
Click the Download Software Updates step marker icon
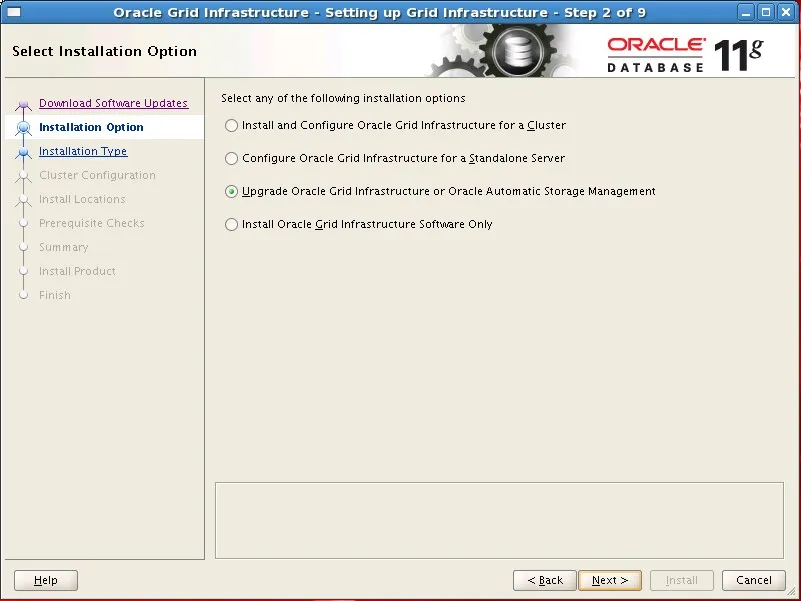tap(23, 104)
